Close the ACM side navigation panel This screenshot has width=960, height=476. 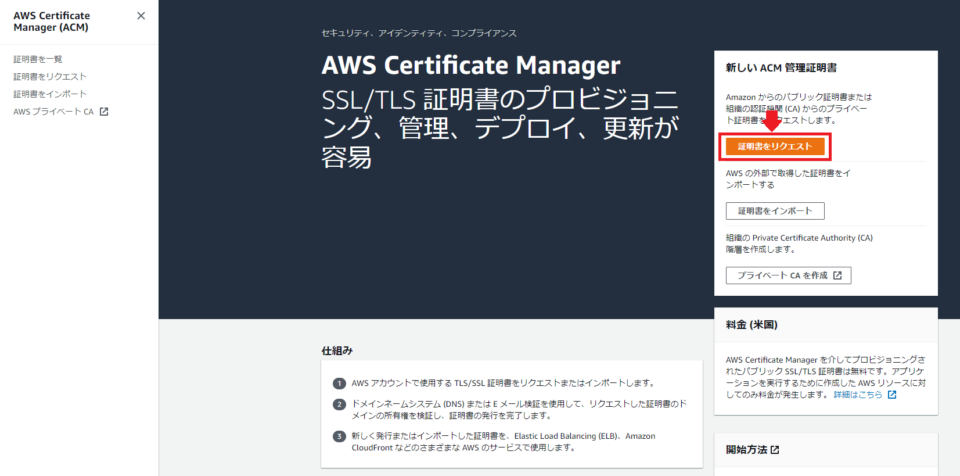(x=141, y=16)
